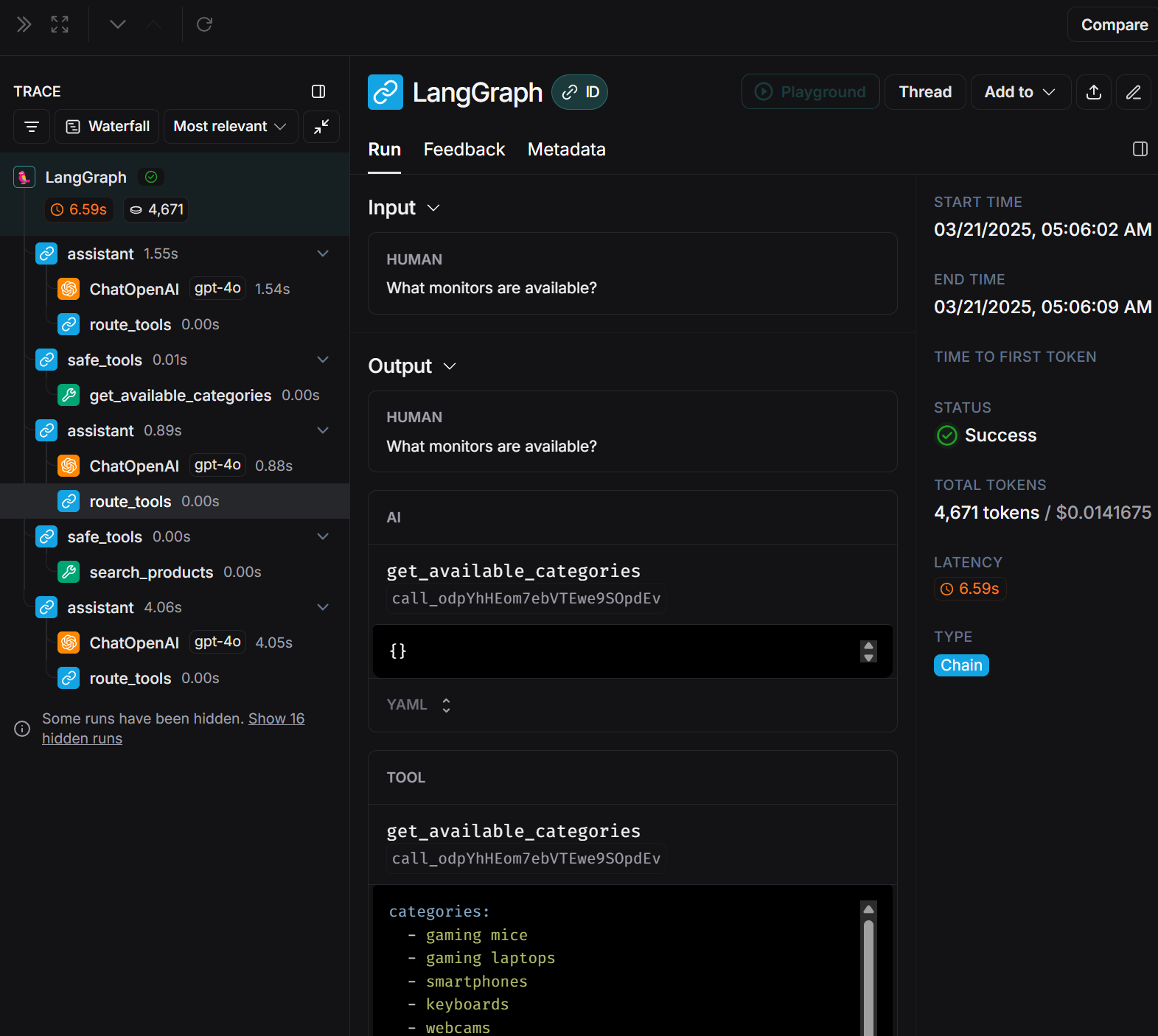The height and width of the screenshot is (1036, 1158).
Task: Open the Metadata tab
Action: [x=566, y=150]
